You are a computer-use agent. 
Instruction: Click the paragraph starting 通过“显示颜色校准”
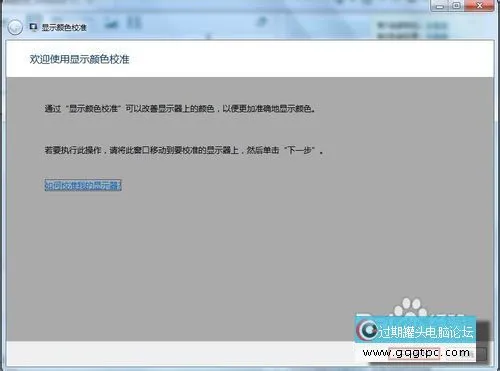[x=180, y=109]
